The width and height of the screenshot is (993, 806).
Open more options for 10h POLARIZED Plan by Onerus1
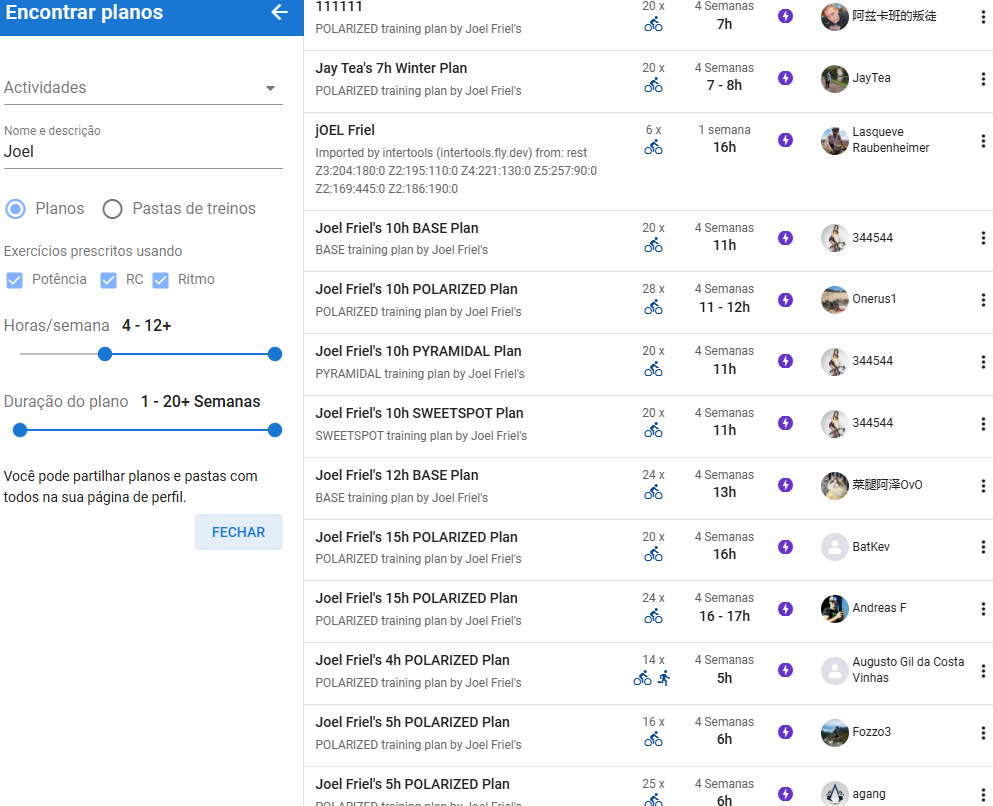pyautogui.click(x=983, y=300)
